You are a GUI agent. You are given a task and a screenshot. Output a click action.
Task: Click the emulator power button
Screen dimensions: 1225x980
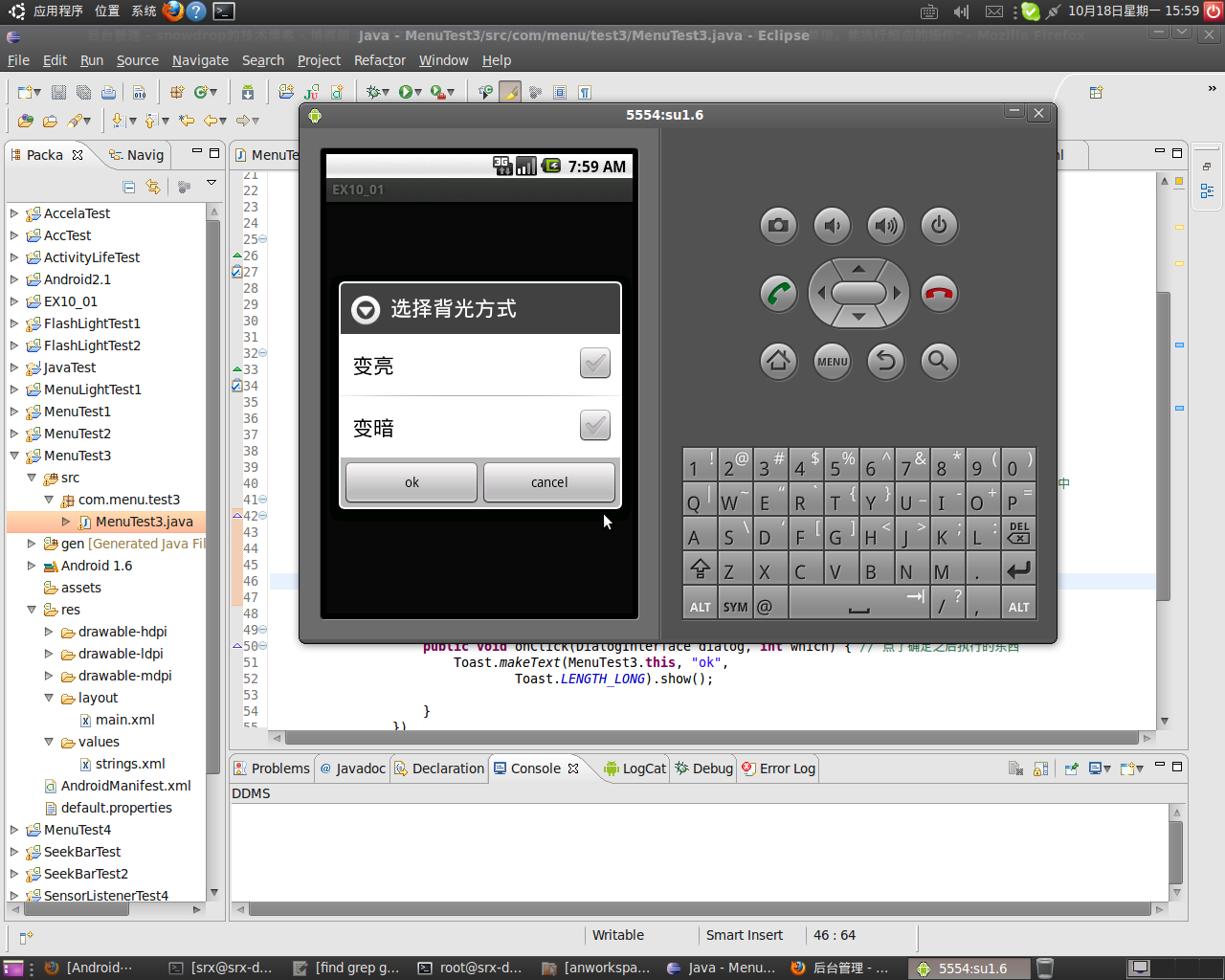point(939,226)
